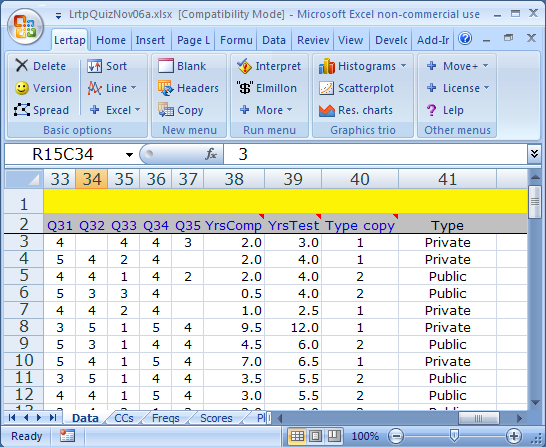This screenshot has width=546, height=447.
Task: Click the Res. charts icon
Action: (x=327, y=110)
